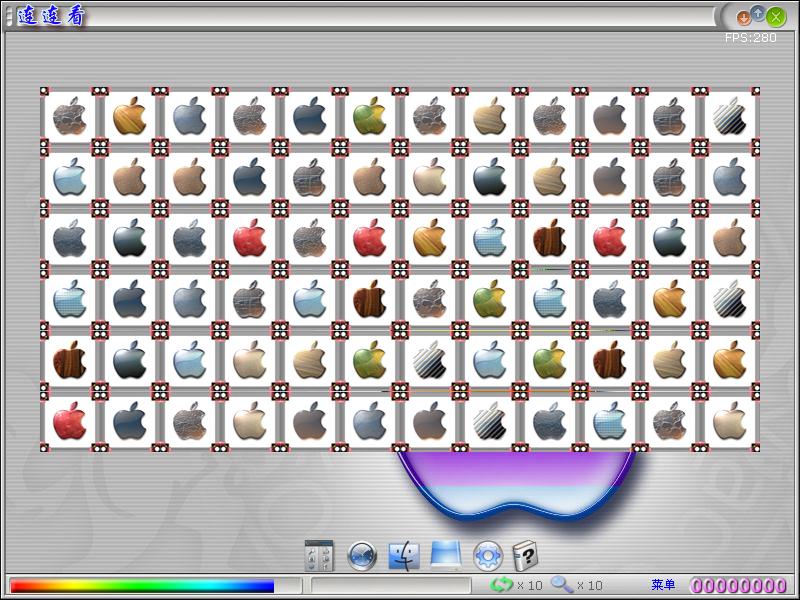Open the blue gear settings icon

point(488,556)
